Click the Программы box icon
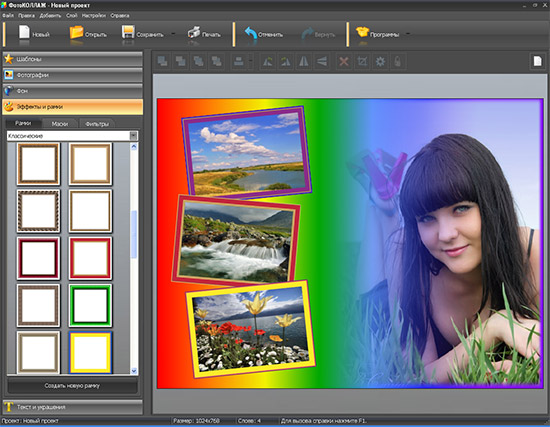This screenshot has height=427, width=550. pyautogui.click(x=362, y=32)
